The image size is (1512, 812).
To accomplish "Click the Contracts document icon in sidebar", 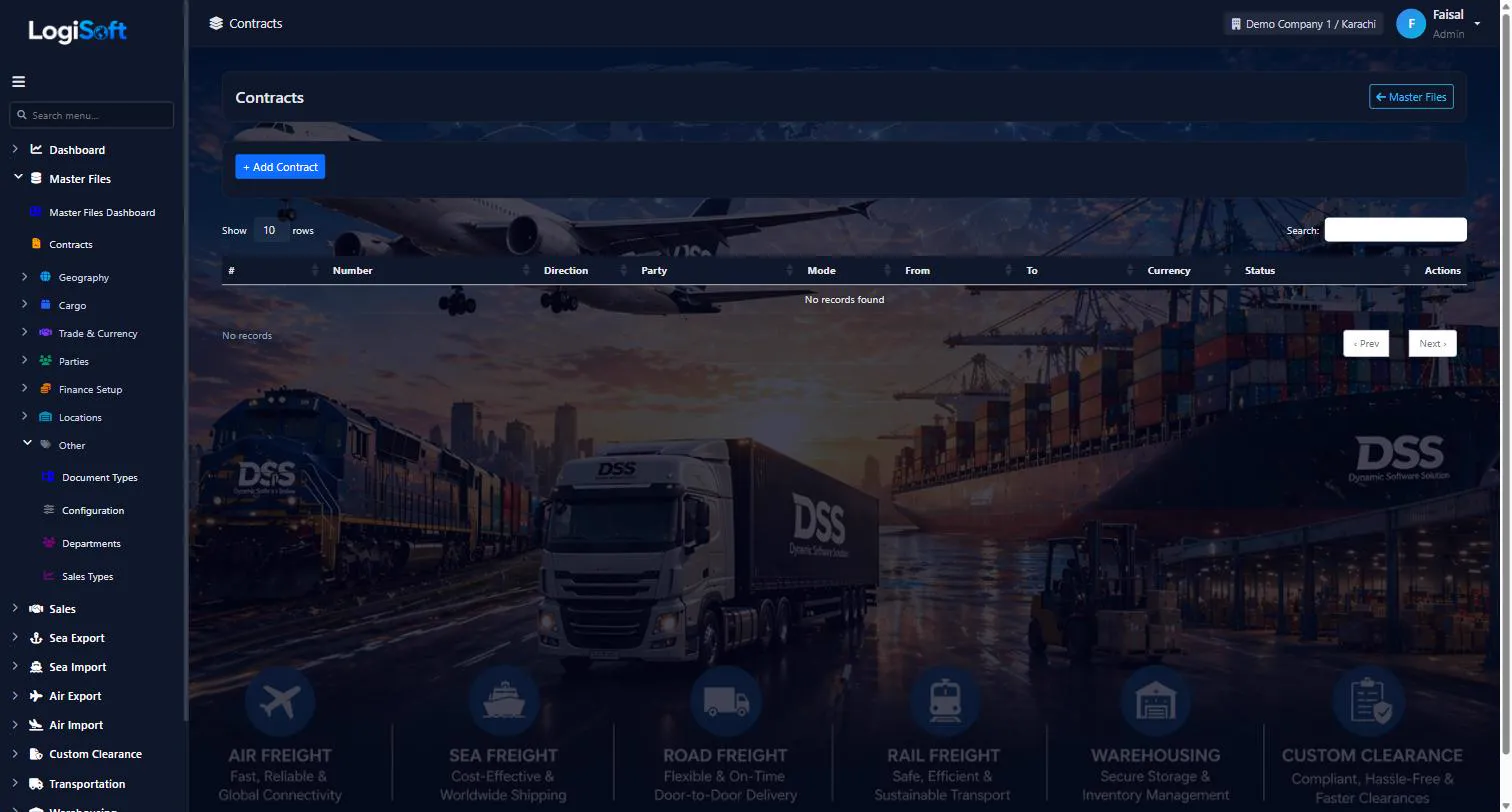I will pos(36,244).
